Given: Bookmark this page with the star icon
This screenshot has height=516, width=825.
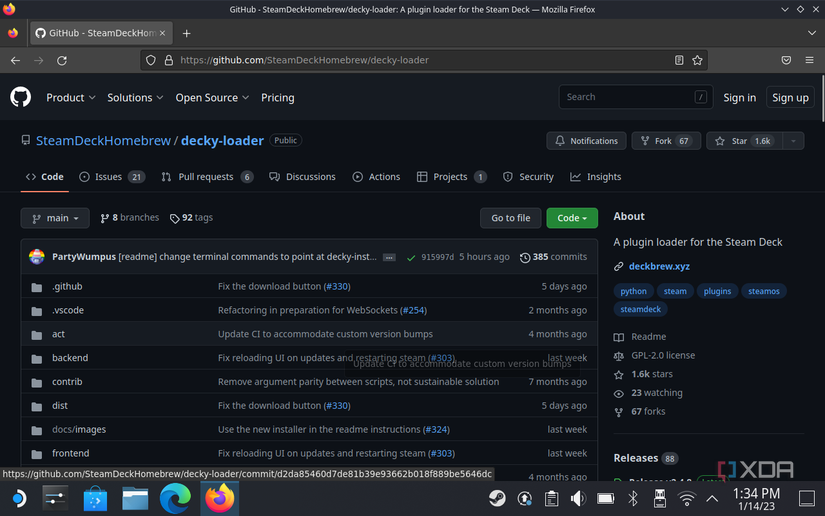Looking at the screenshot, I should [x=697, y=60].
